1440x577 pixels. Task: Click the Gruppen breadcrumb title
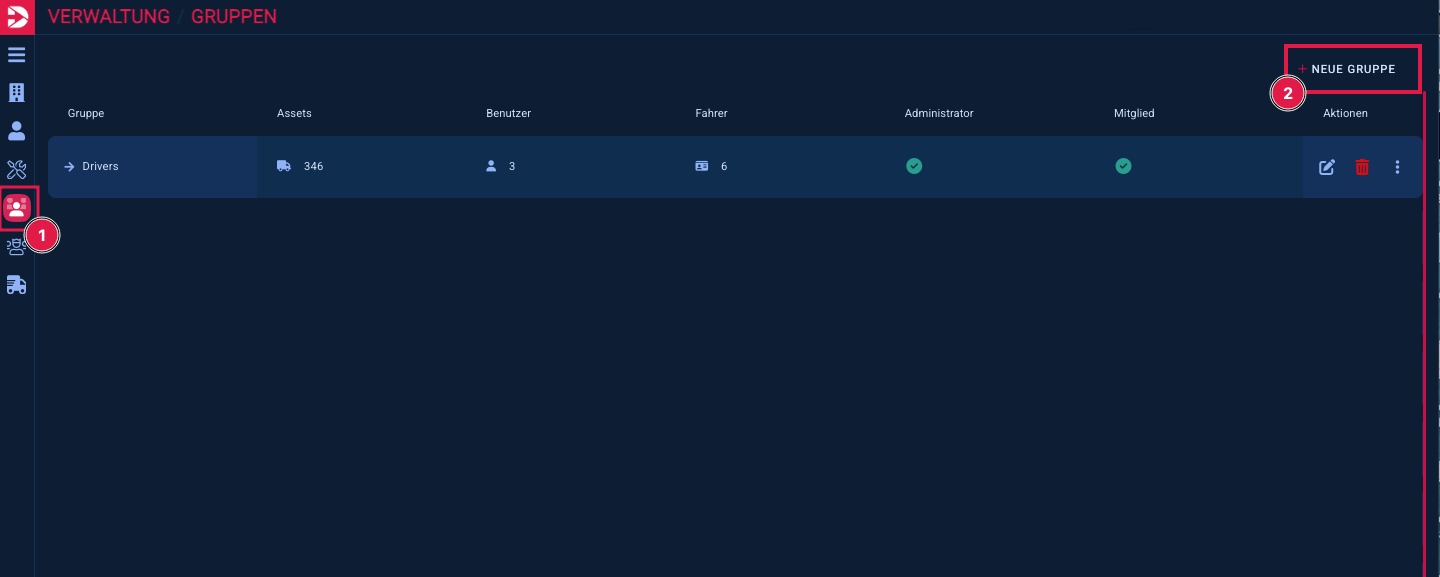coord(234,17)
